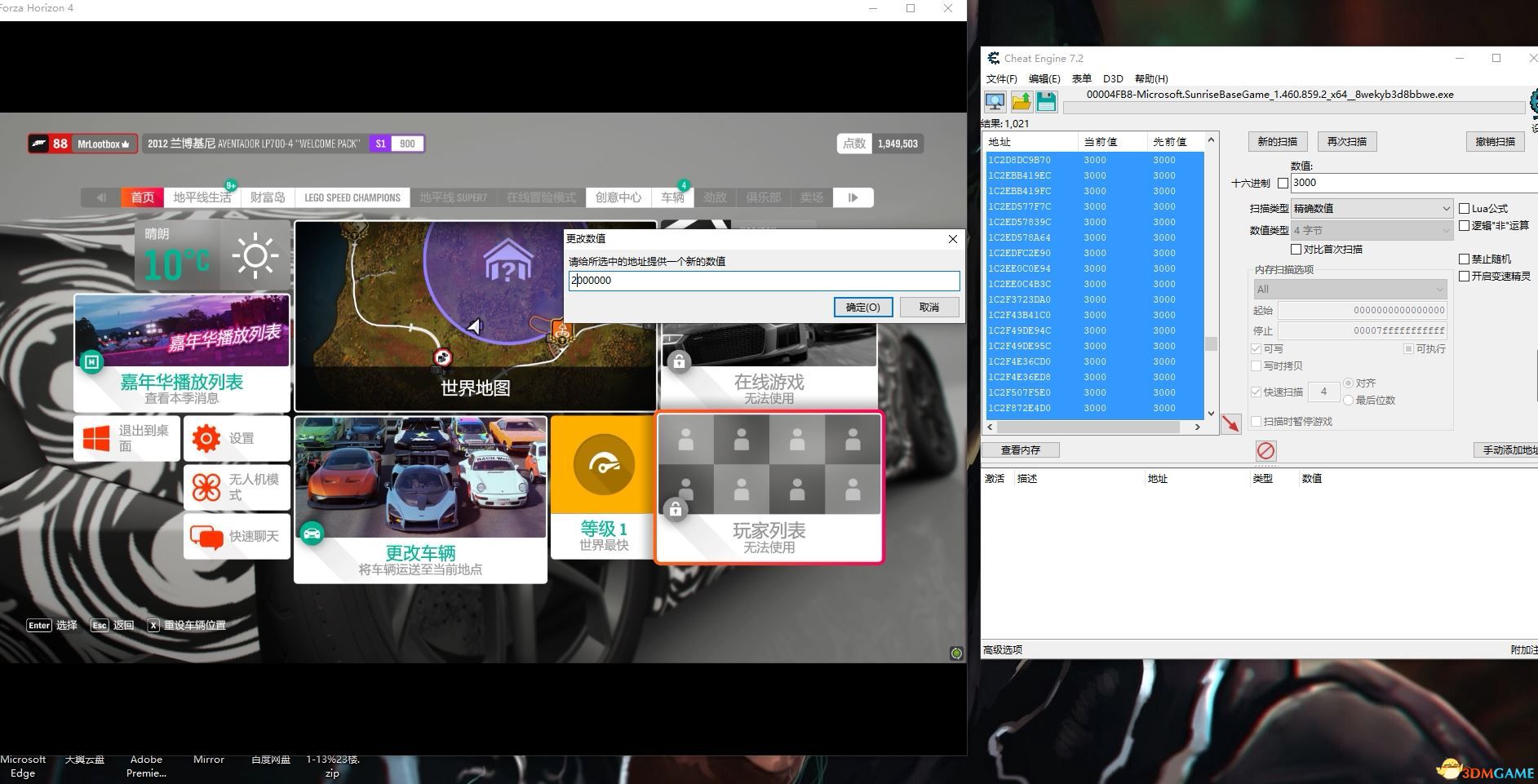
Task: Click the fast scan alignment field
Action: (x=1323, y=392)
